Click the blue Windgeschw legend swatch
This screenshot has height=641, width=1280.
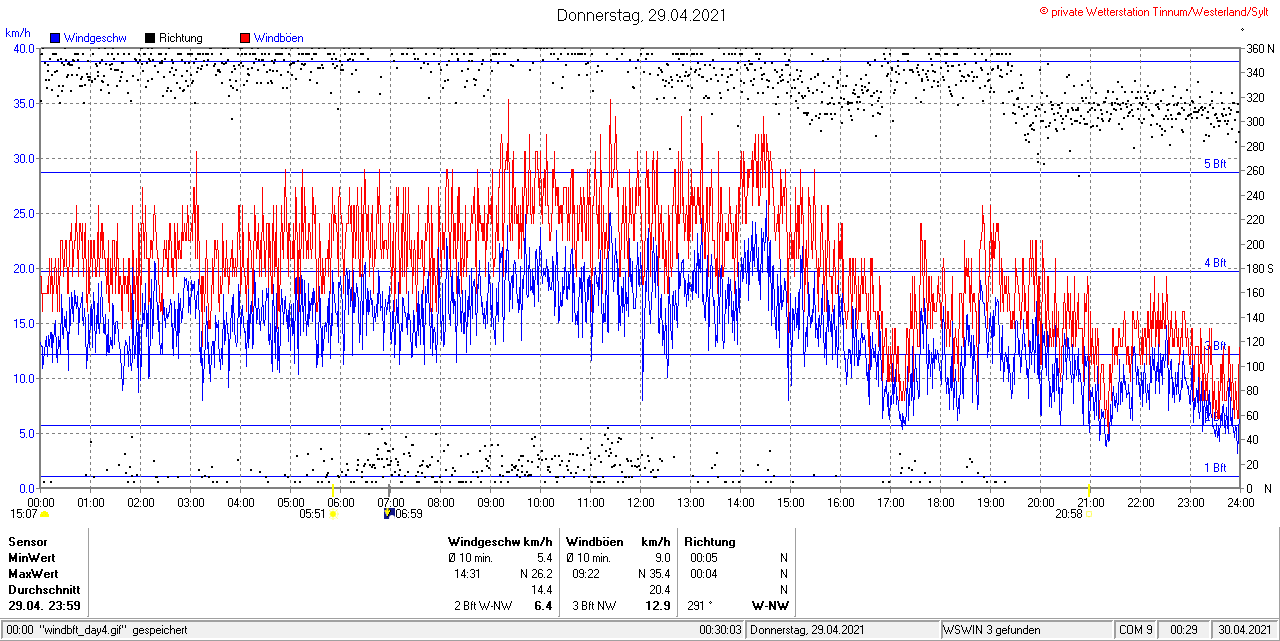pyautogui.click(x=55, y=38)
